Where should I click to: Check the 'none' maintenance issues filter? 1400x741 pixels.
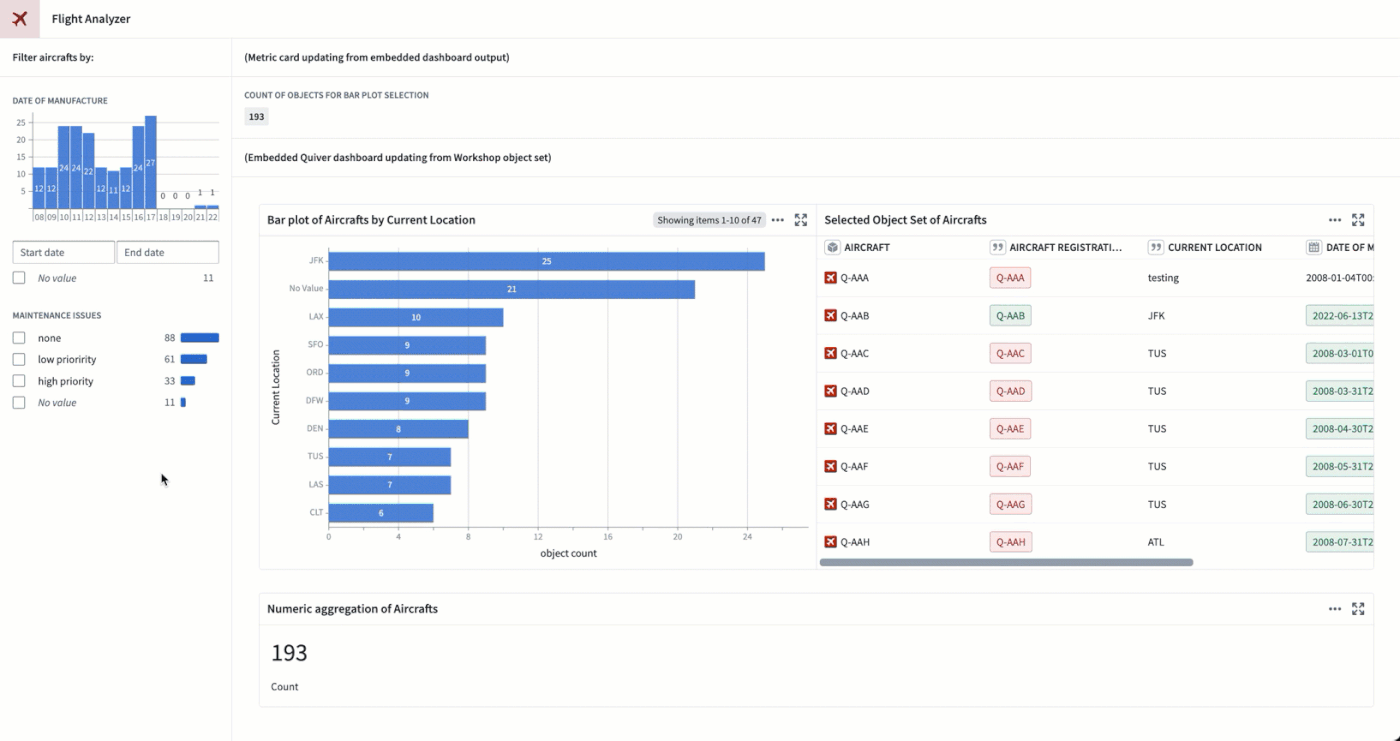point(19,338)
